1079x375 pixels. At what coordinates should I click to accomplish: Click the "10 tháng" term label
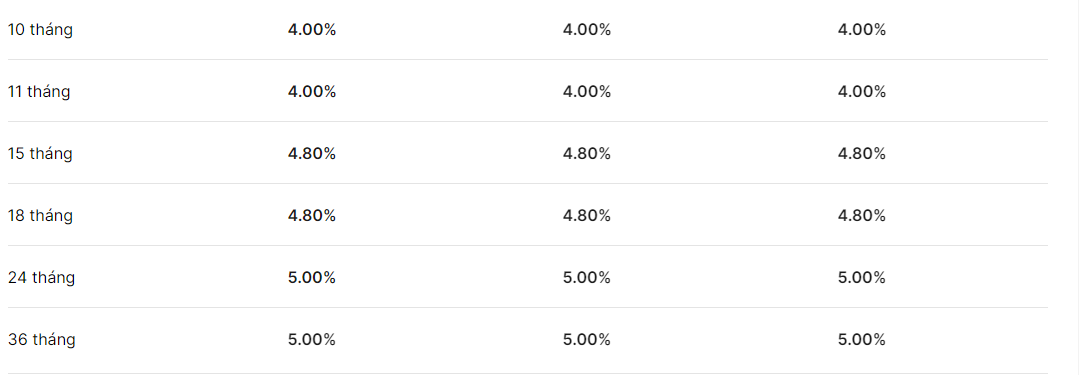click(x=40, y=30)
